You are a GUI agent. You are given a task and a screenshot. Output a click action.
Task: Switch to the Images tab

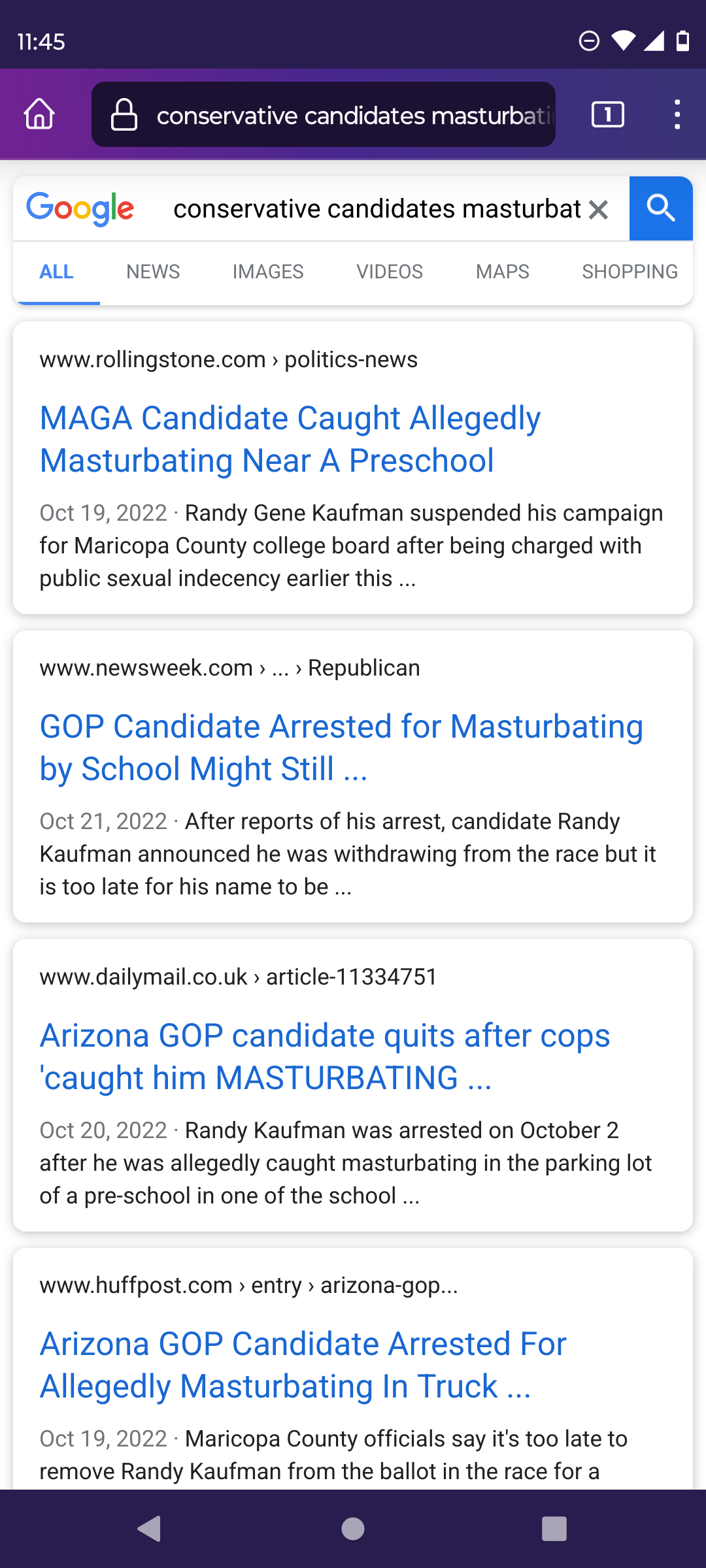(268, 272)
